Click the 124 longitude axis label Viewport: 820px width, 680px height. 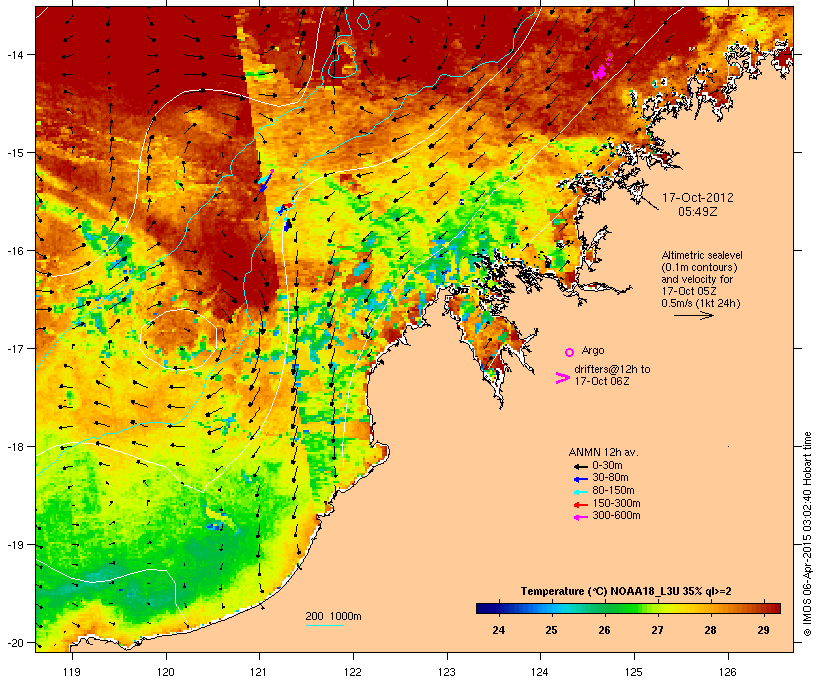pyautogui.click(x=540, y=672)
